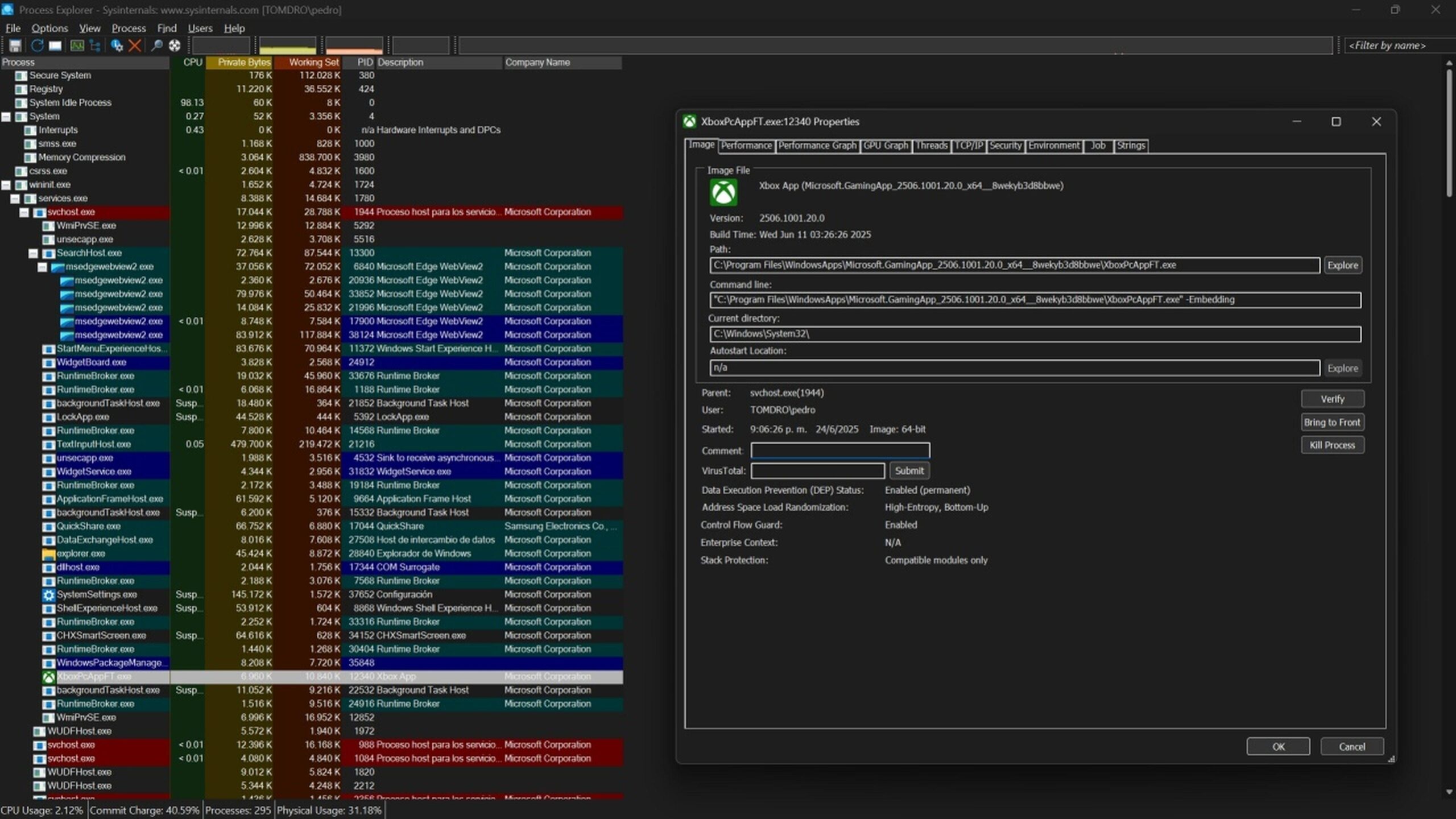Click the Verify button

[1332, 399]
